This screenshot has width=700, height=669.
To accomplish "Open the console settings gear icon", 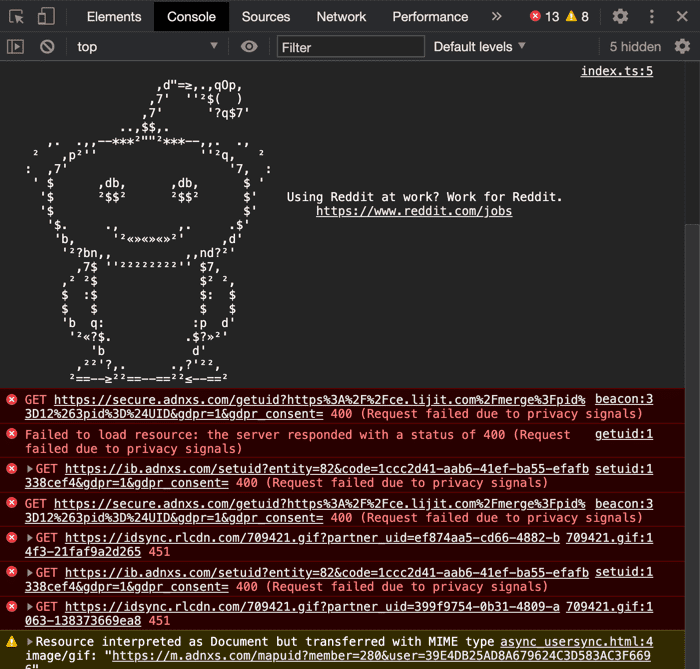I will [682, 47].
